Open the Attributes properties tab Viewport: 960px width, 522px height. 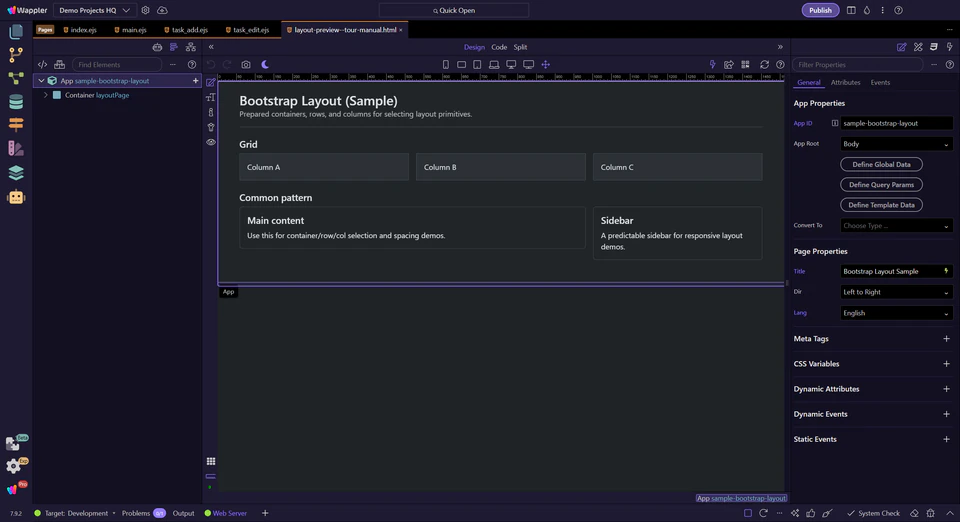click(x=846, y=83)
